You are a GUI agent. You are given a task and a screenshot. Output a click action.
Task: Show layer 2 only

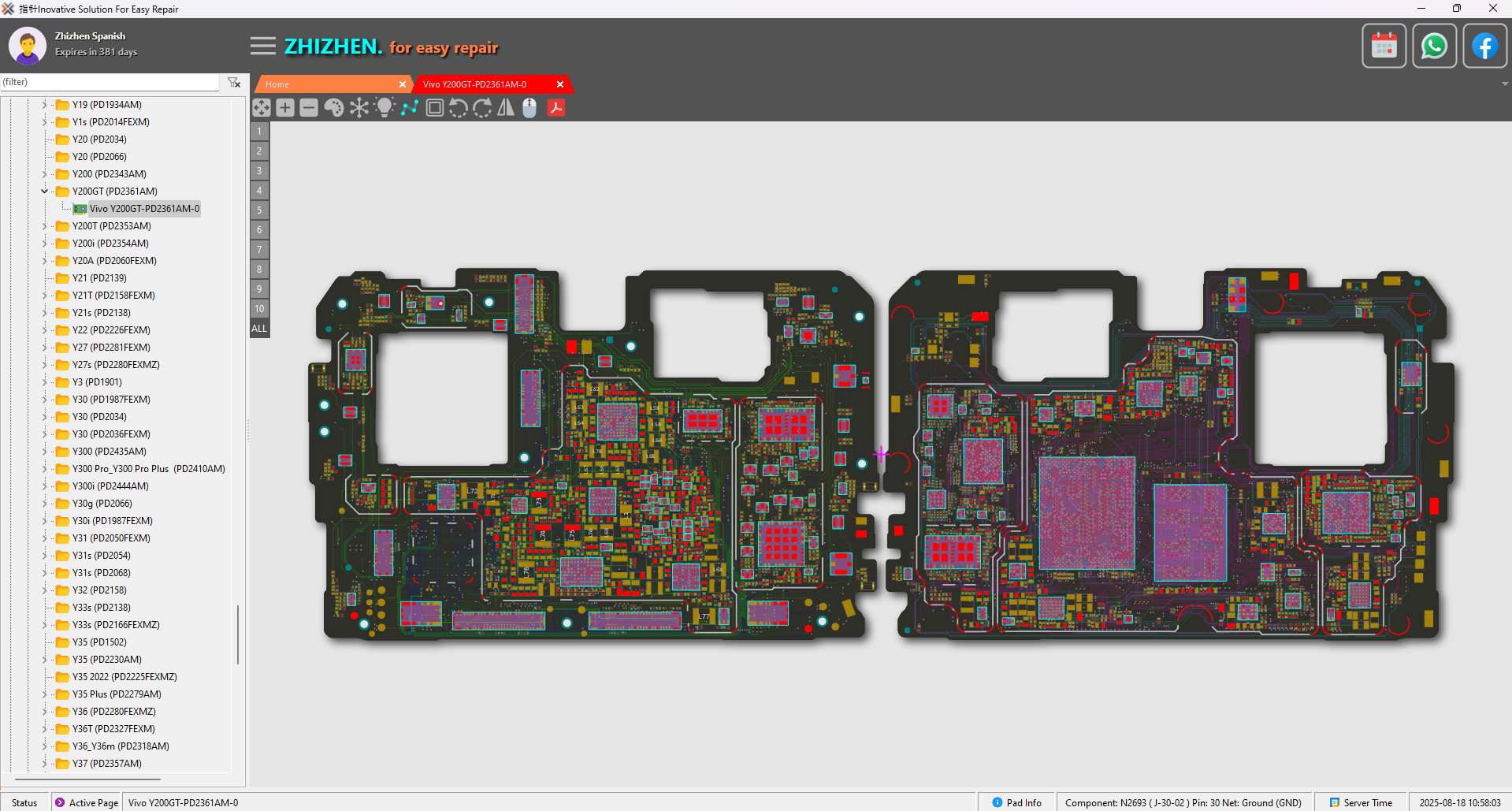tap(259, 151)
